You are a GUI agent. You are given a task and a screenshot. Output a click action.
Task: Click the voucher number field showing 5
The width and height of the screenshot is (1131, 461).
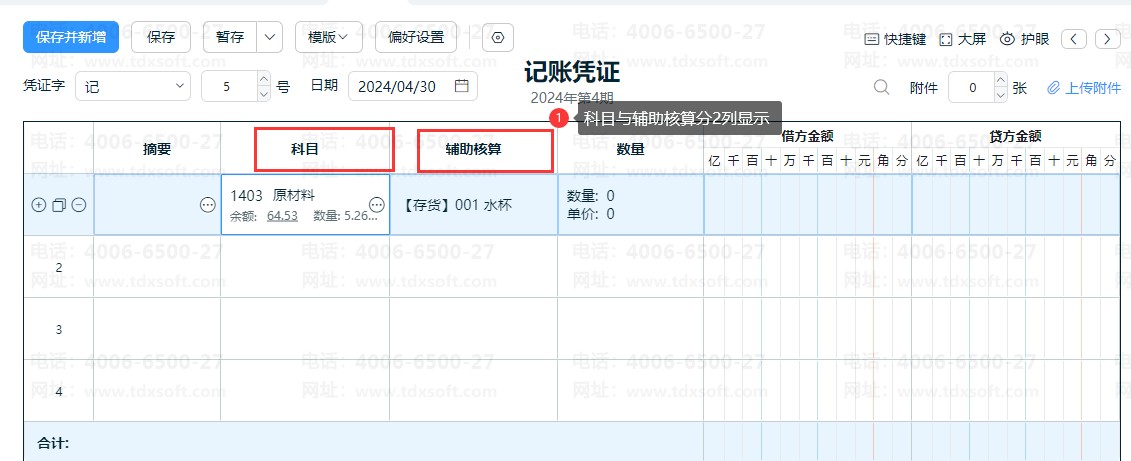click(229, 87)
